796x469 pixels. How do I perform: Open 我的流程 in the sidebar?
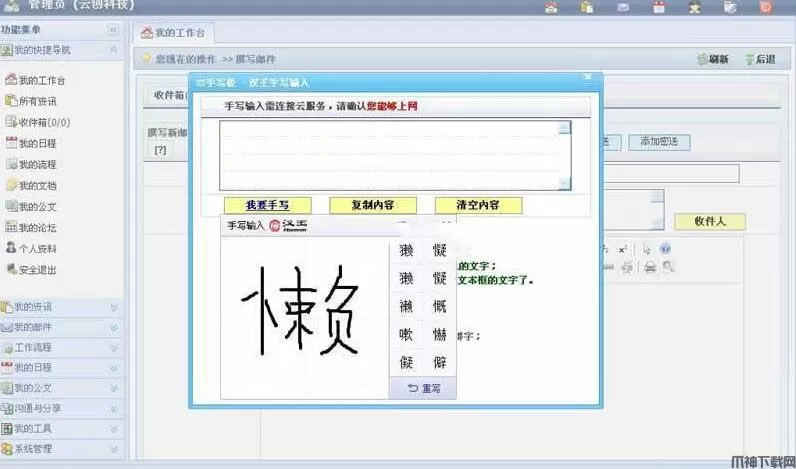(x=30, y=164)
